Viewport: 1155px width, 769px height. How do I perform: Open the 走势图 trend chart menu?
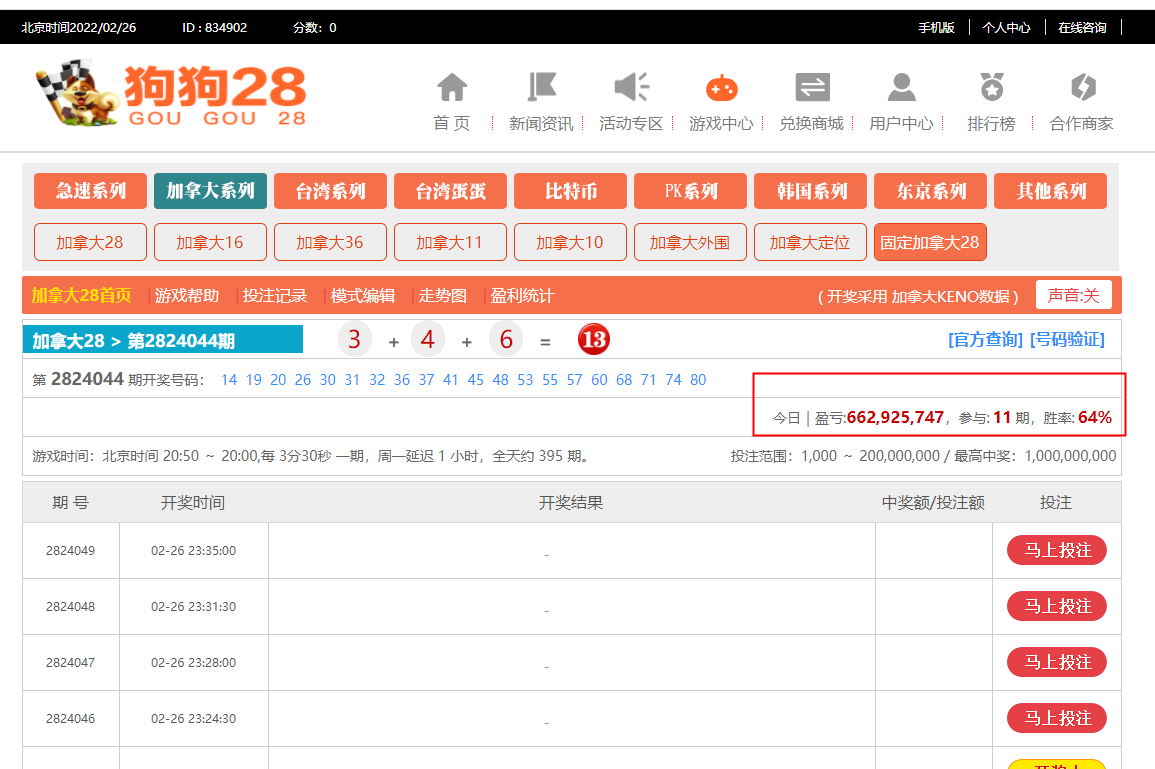tap(442, 296)
